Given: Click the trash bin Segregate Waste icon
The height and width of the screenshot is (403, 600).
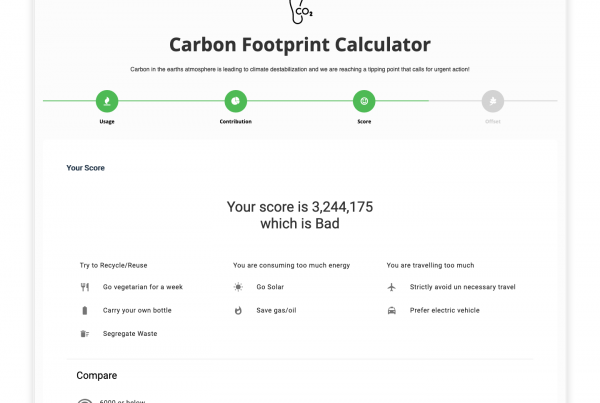Looking at the screenshot, I should click(85, 334).
